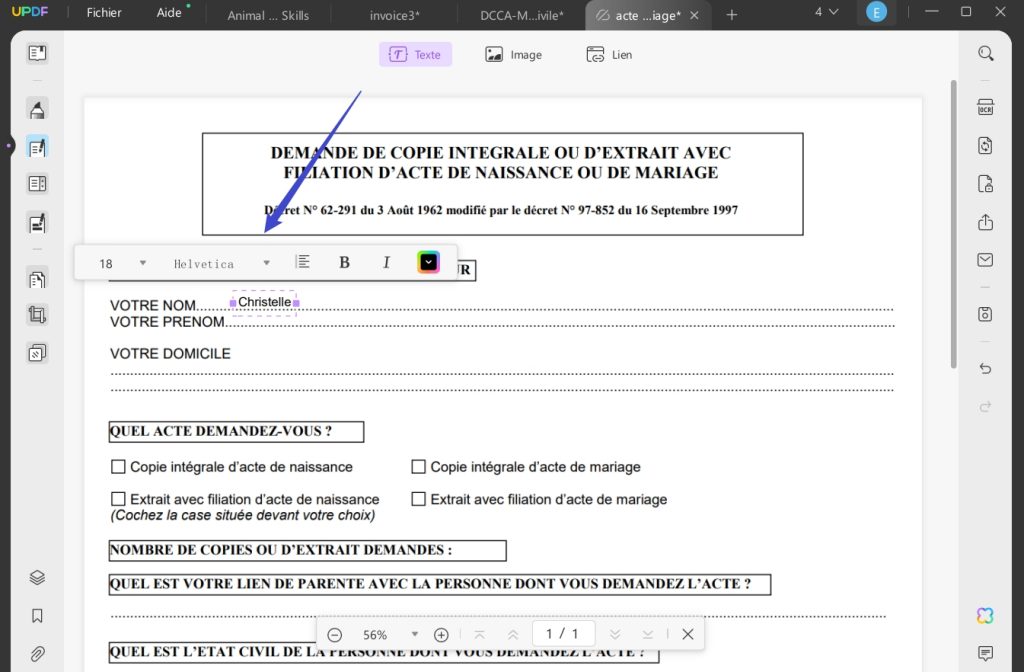Apply bold formatting to the text

[344, 261]
